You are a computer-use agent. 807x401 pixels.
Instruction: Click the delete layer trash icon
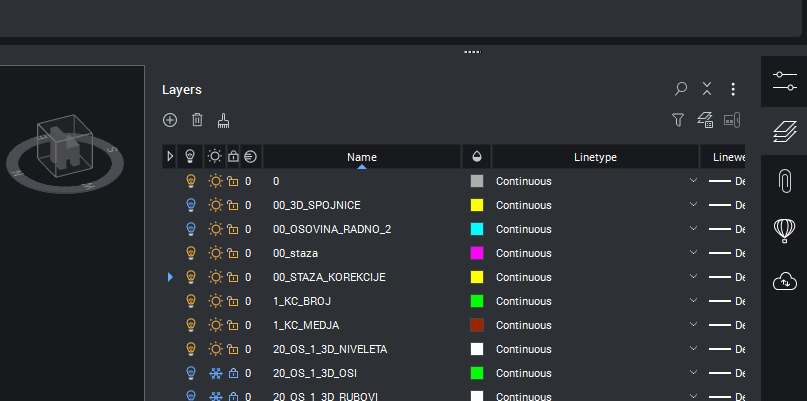pyautogui.click(x=197, y=120)
